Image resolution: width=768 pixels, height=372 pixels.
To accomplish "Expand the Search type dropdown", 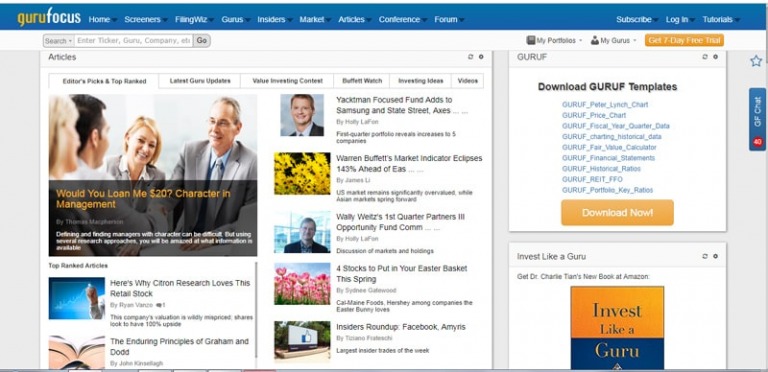I will [x=58, y=41].
